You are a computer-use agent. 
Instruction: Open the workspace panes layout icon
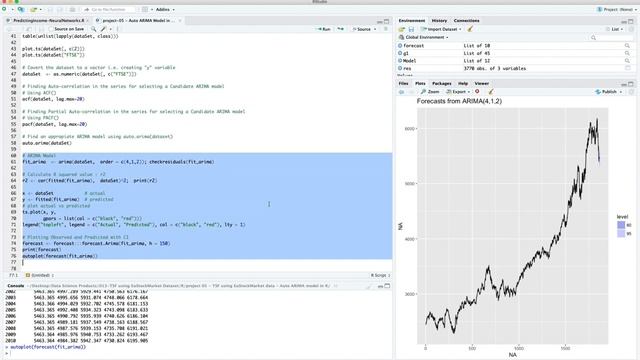click(145, 9)
